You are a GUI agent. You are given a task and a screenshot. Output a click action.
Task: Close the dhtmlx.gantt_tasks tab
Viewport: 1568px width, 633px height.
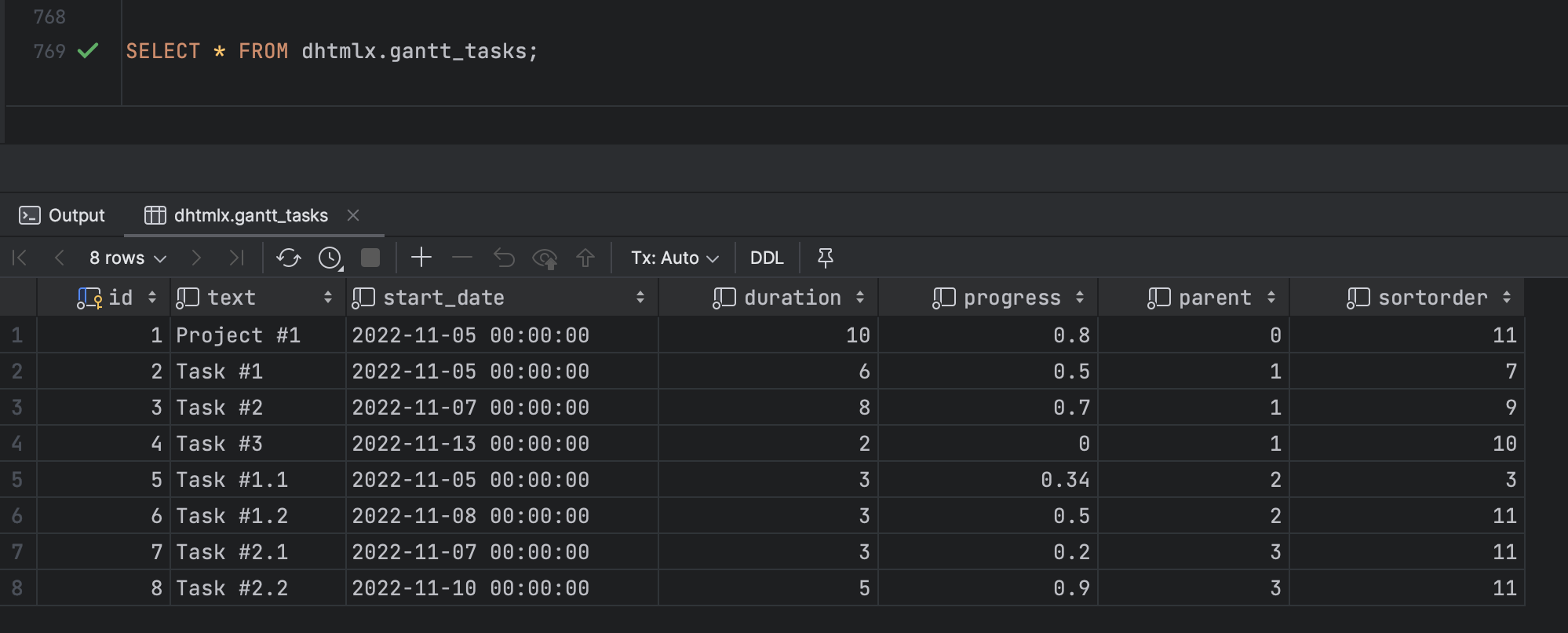[353, 215]
